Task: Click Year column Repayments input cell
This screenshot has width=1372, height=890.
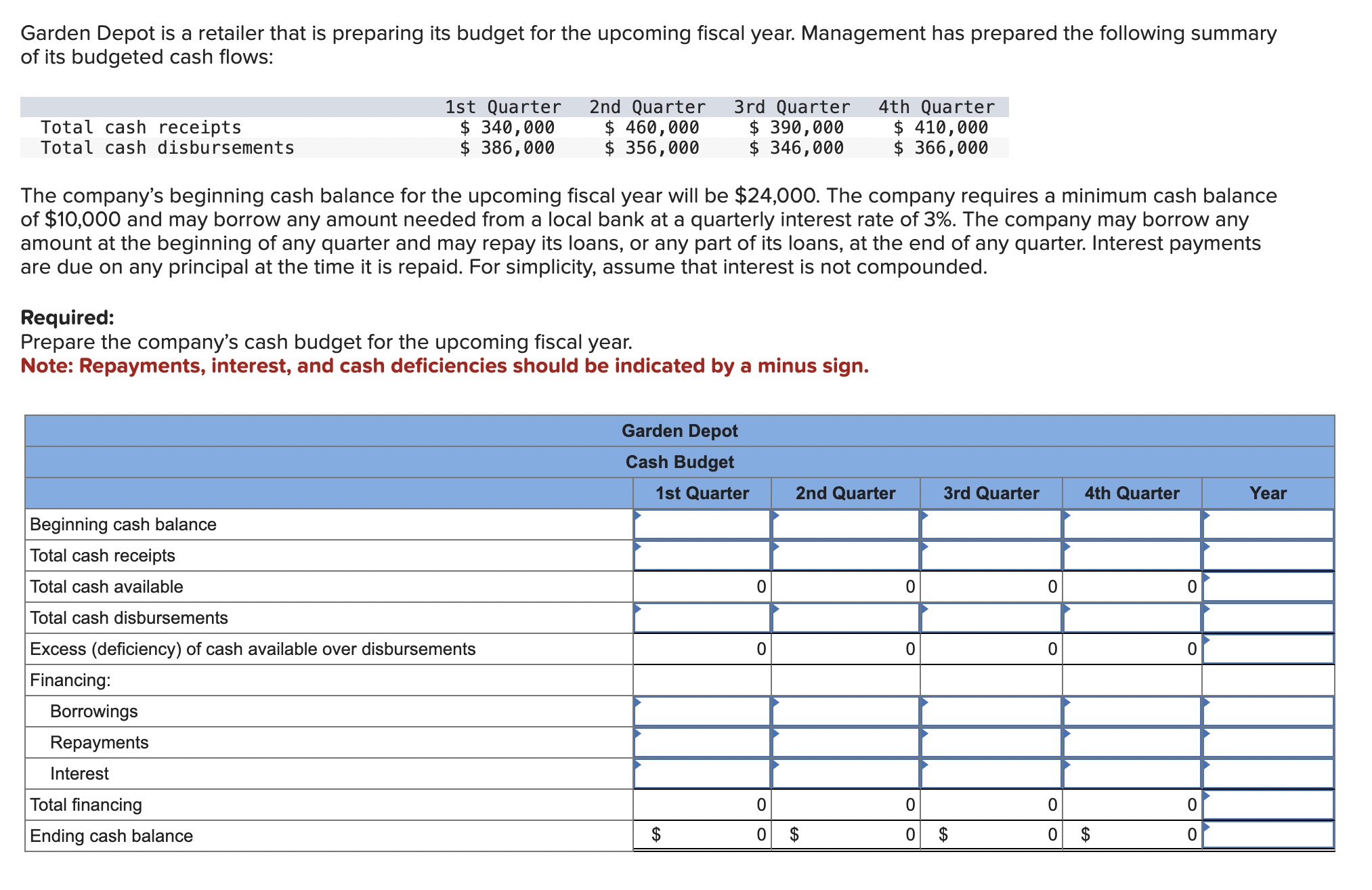Action: (1268, 742)
